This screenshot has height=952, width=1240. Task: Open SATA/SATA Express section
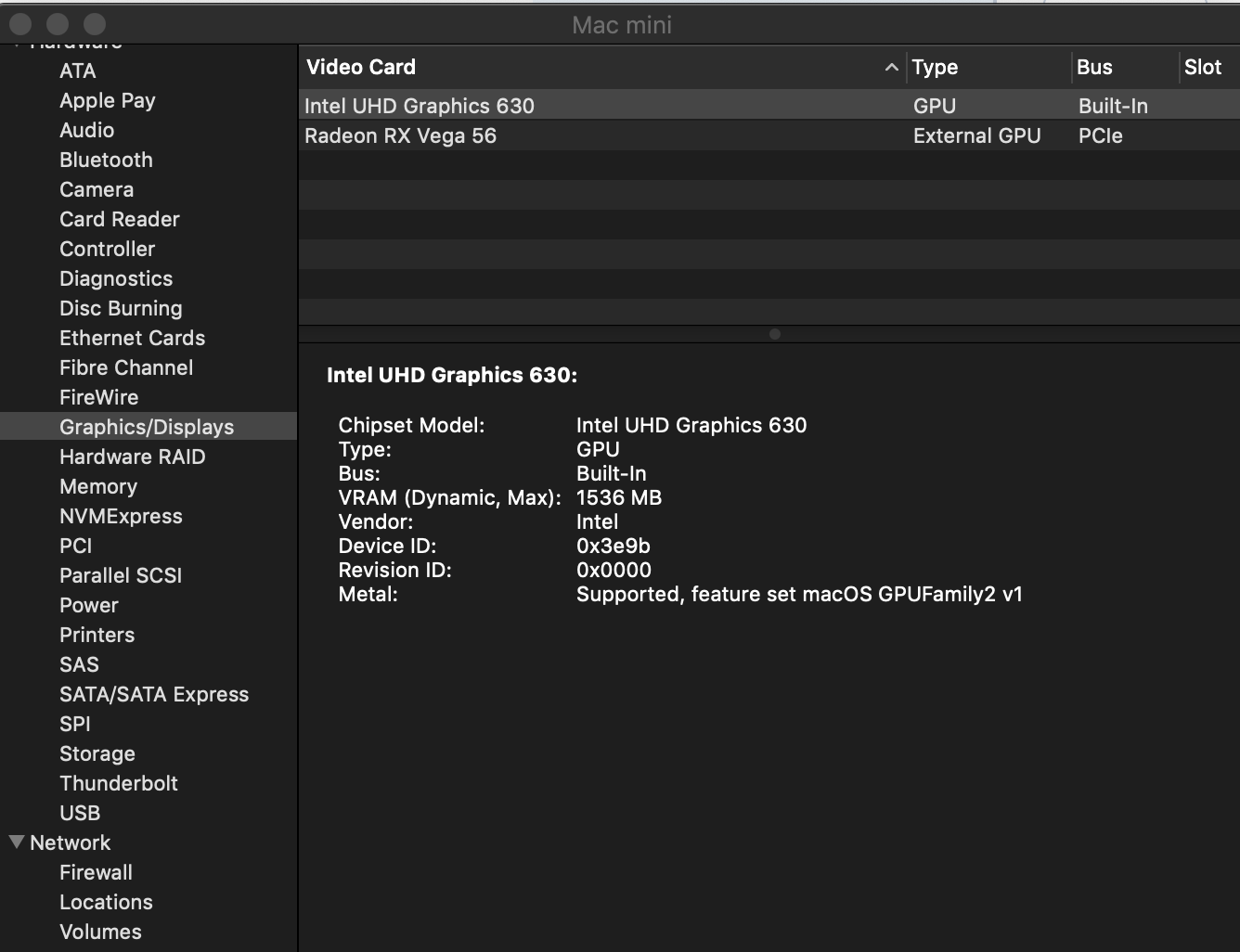[x=154, y=694]
